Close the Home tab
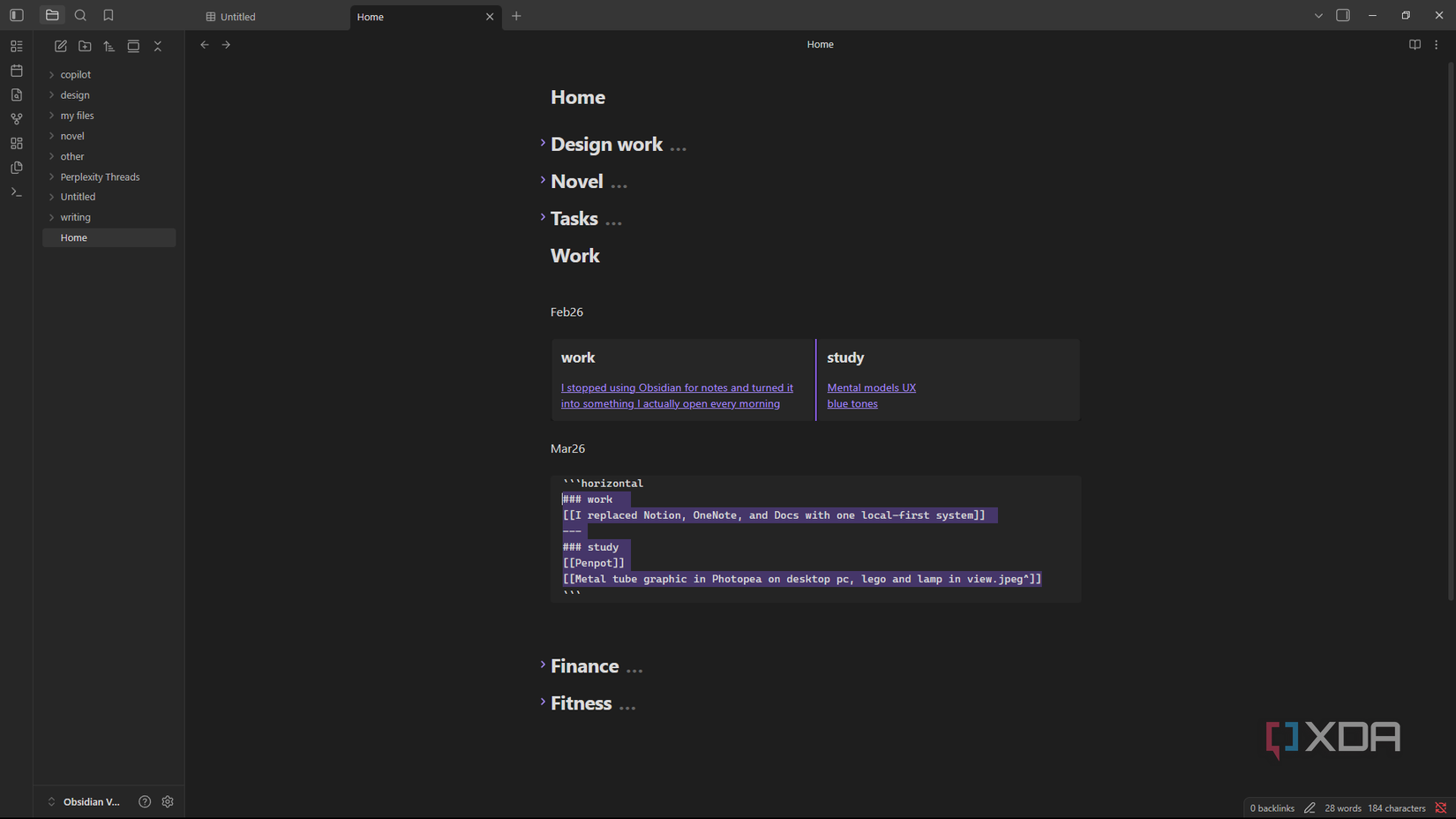This screenshot has width=1456, height=819. tap(490, 17)
